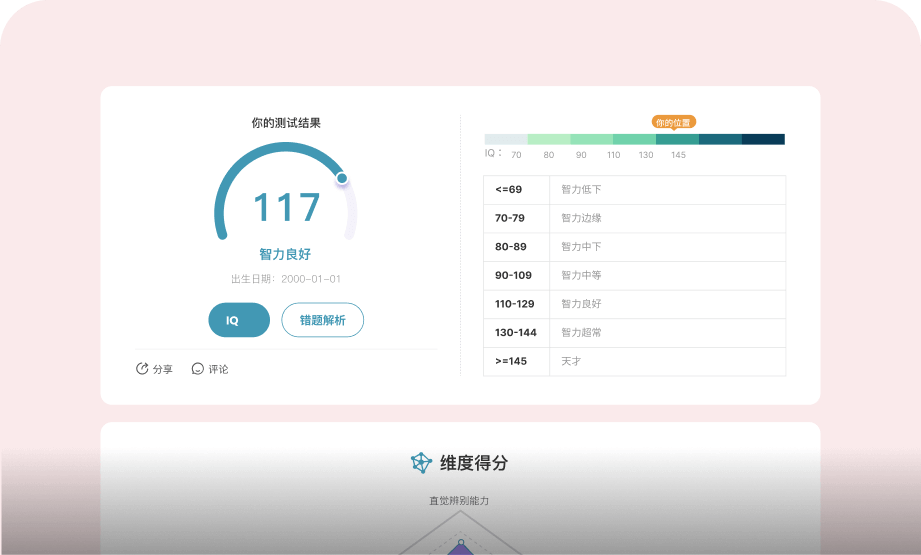Open 错题解析 wrong-answer analysis
Viewport: 921px width, 555px height.
(322, 320)
